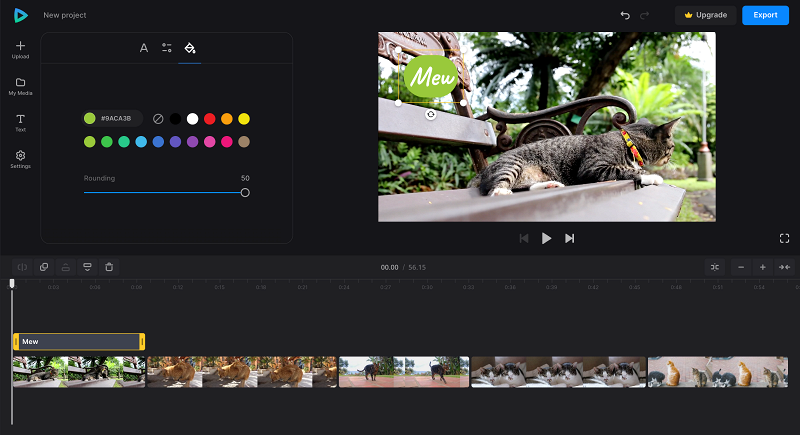This screenshot has width=800, height=435.
Task: Select the Mew text clip on the timeline
Action: coord(79,342)
